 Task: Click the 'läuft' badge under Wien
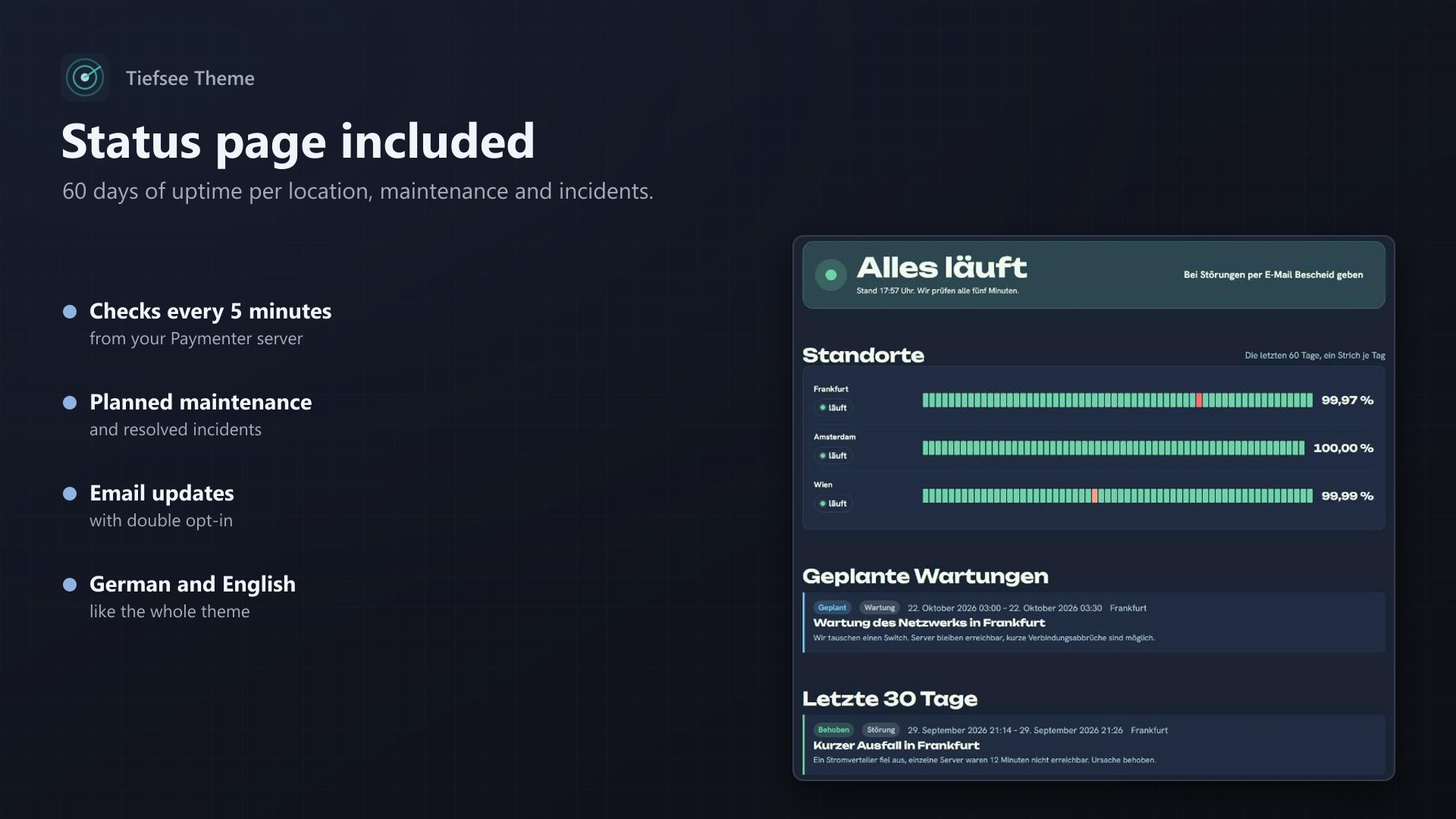pos(833,504)
